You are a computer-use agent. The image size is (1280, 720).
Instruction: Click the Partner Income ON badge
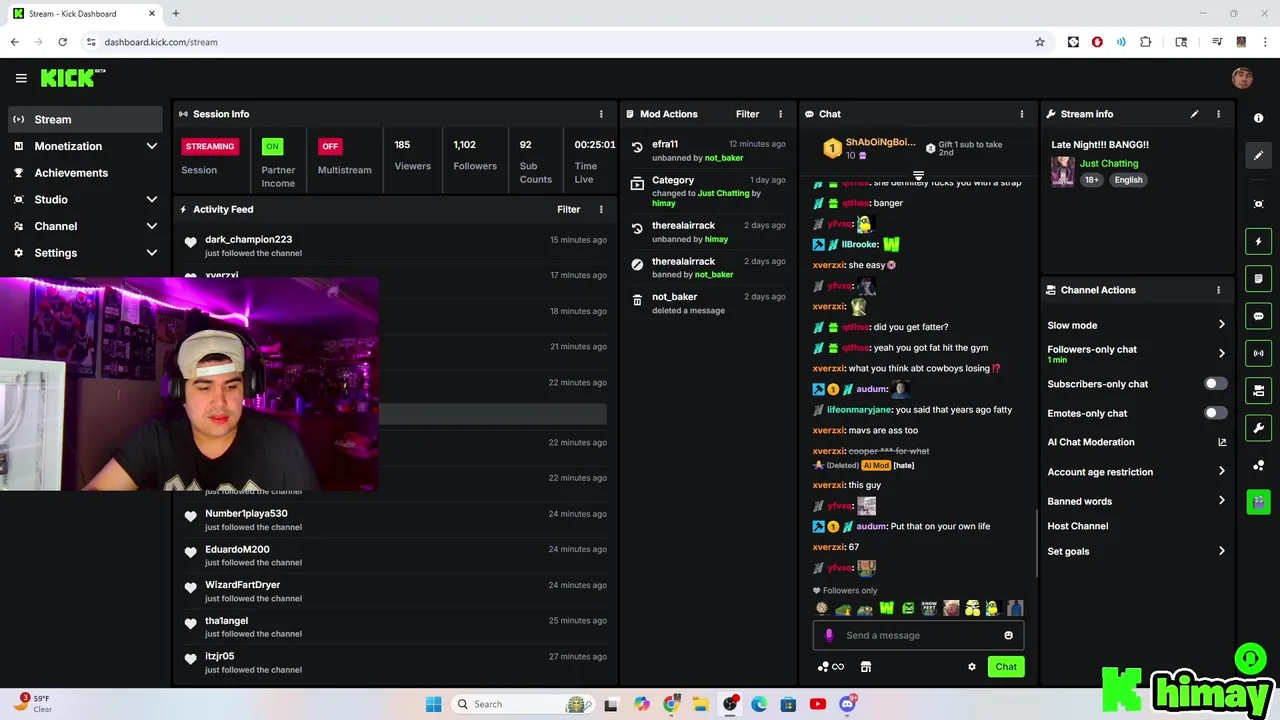[272, 146]
